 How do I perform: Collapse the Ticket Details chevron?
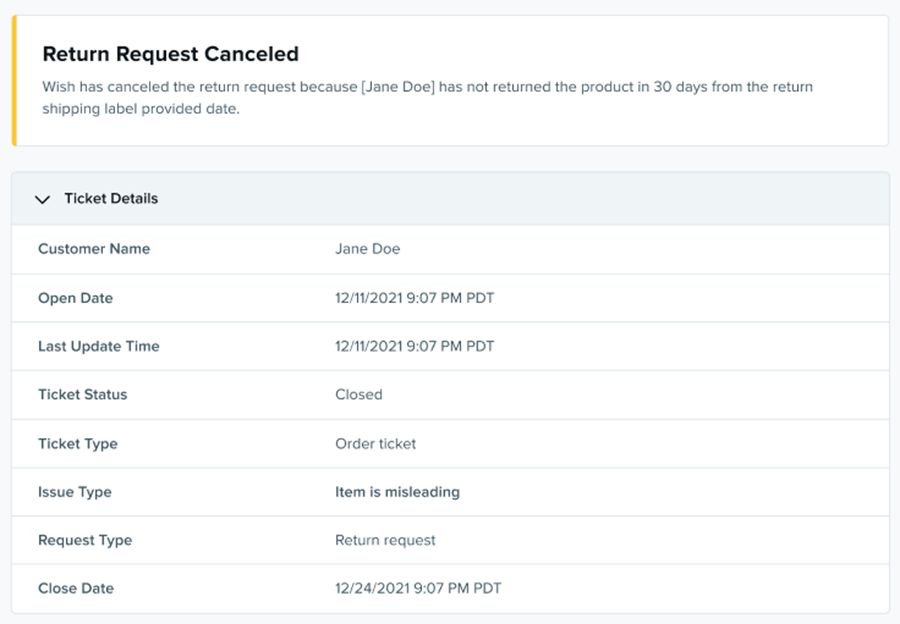42,199
